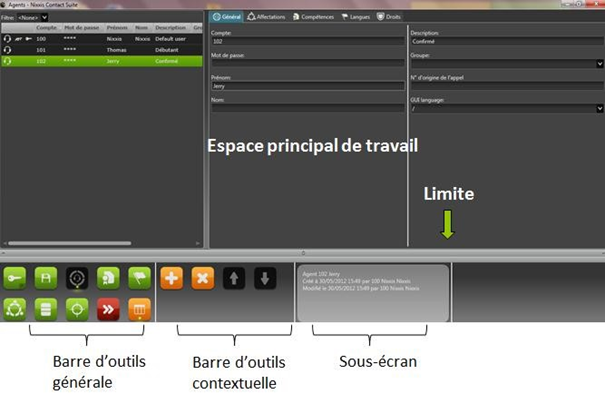
Task: Click the move up arrow button
Action: point(234,278)
